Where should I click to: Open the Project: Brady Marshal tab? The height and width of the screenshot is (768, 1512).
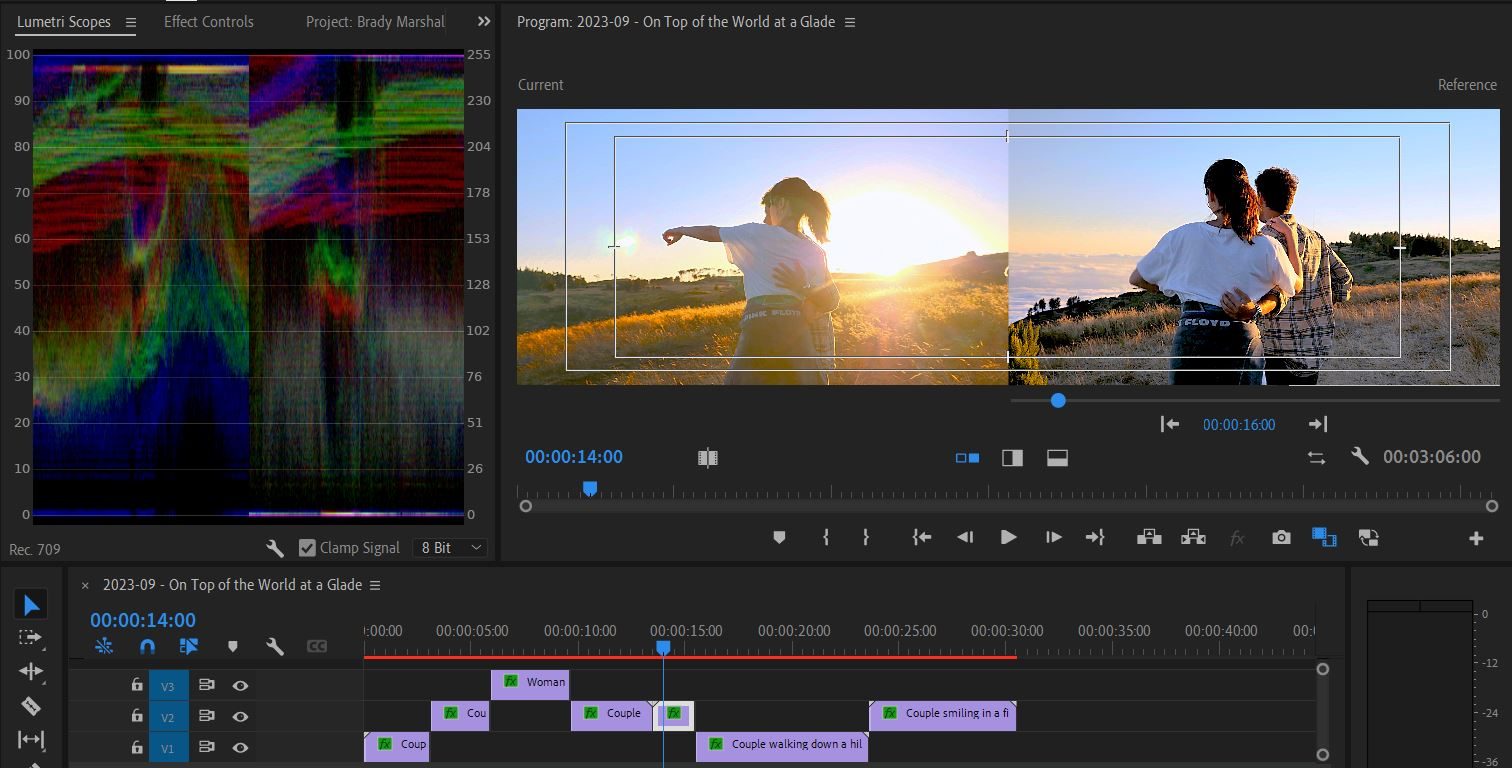(375, 21)
